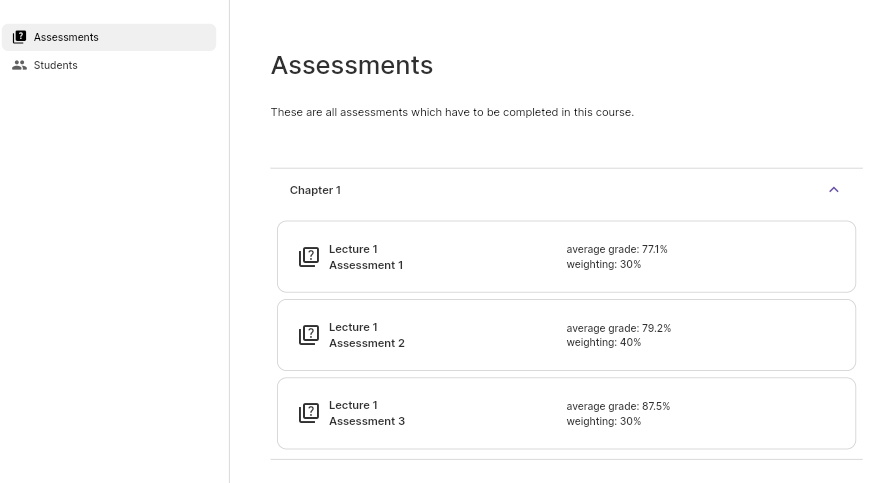This screenshot has height=483, width=881.
Task: Collapse Chapter 1 using the chevron arrow
Action: [833, 190]
